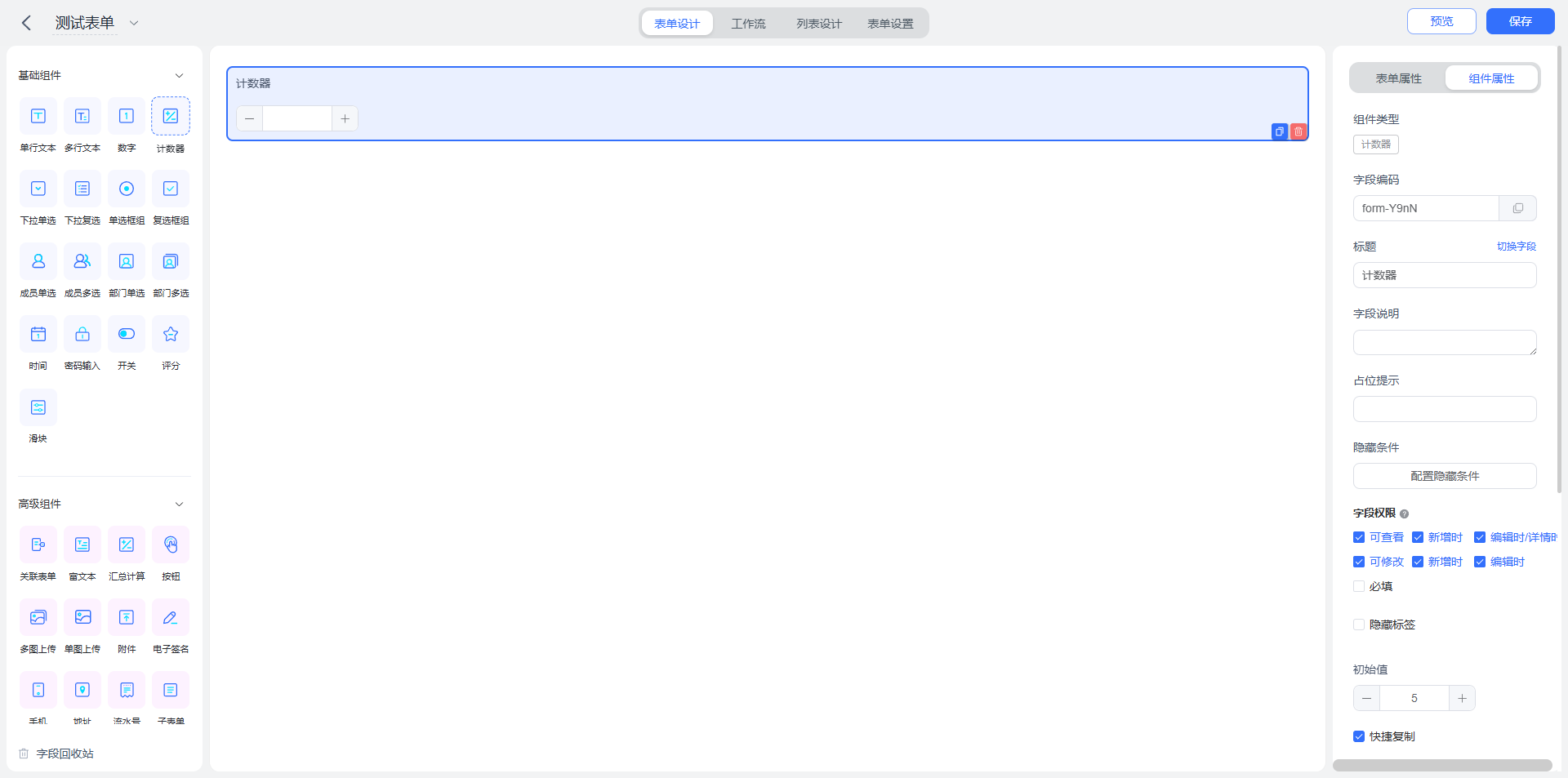
Task: Open the 测试表单 title dropdown
Action: (134, 23)
